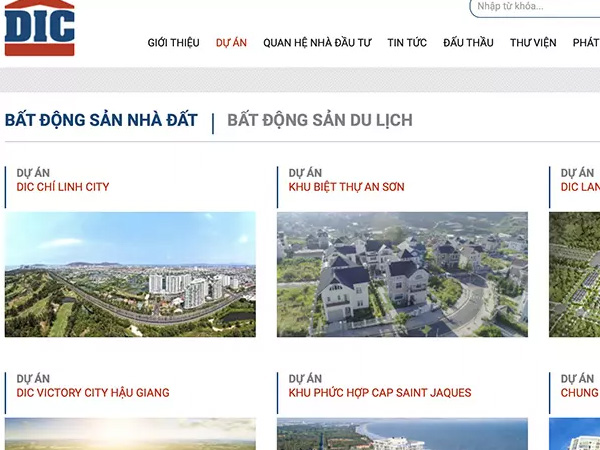
Task: Open the partially visible DIC Lan project link
Action: coord(580,187)
